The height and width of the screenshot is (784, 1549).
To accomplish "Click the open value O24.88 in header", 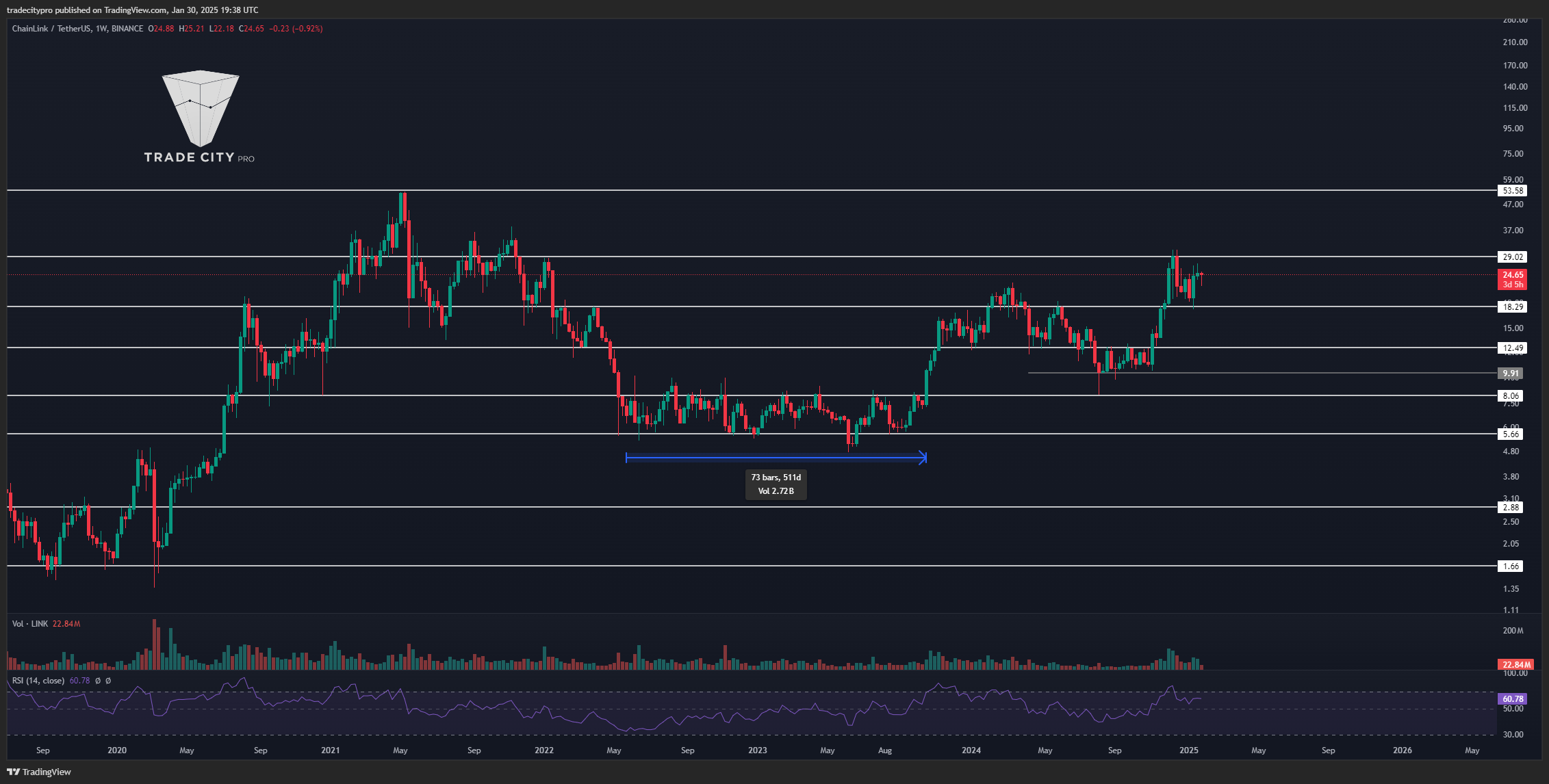I will pos(161,29).
